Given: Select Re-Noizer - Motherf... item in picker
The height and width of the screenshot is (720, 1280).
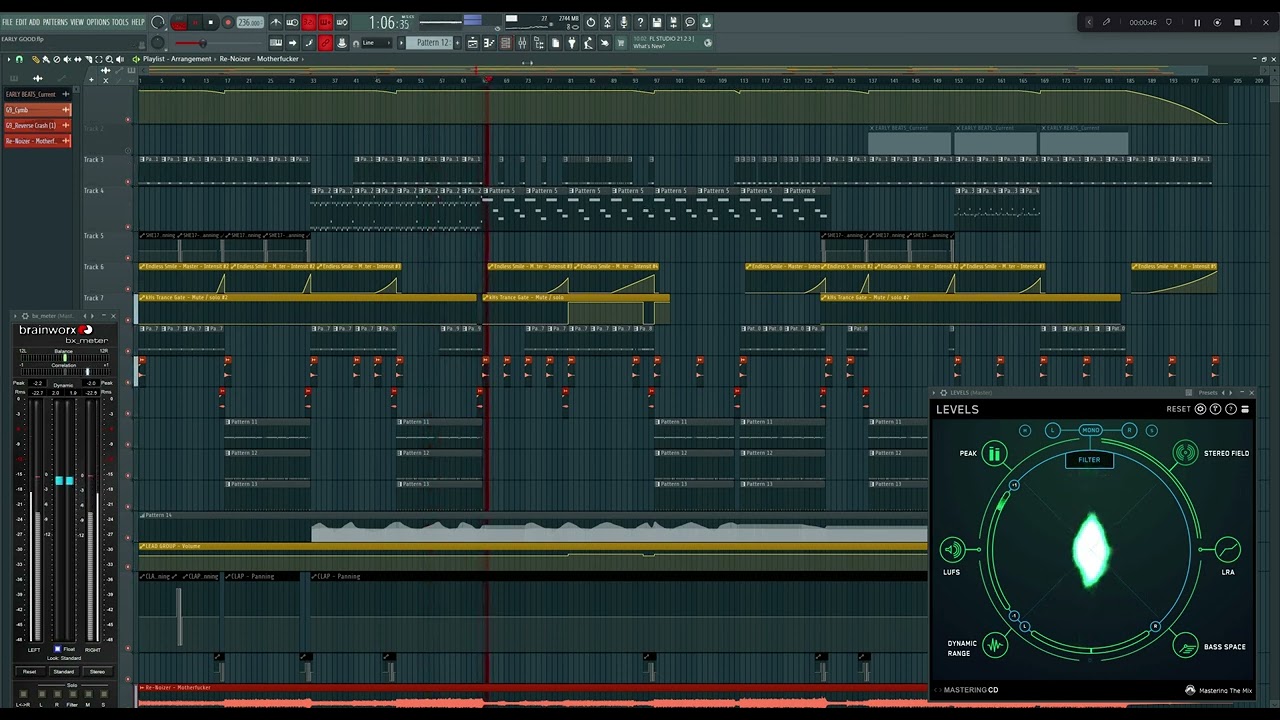Looking at the screenshot, I should 38,141.
